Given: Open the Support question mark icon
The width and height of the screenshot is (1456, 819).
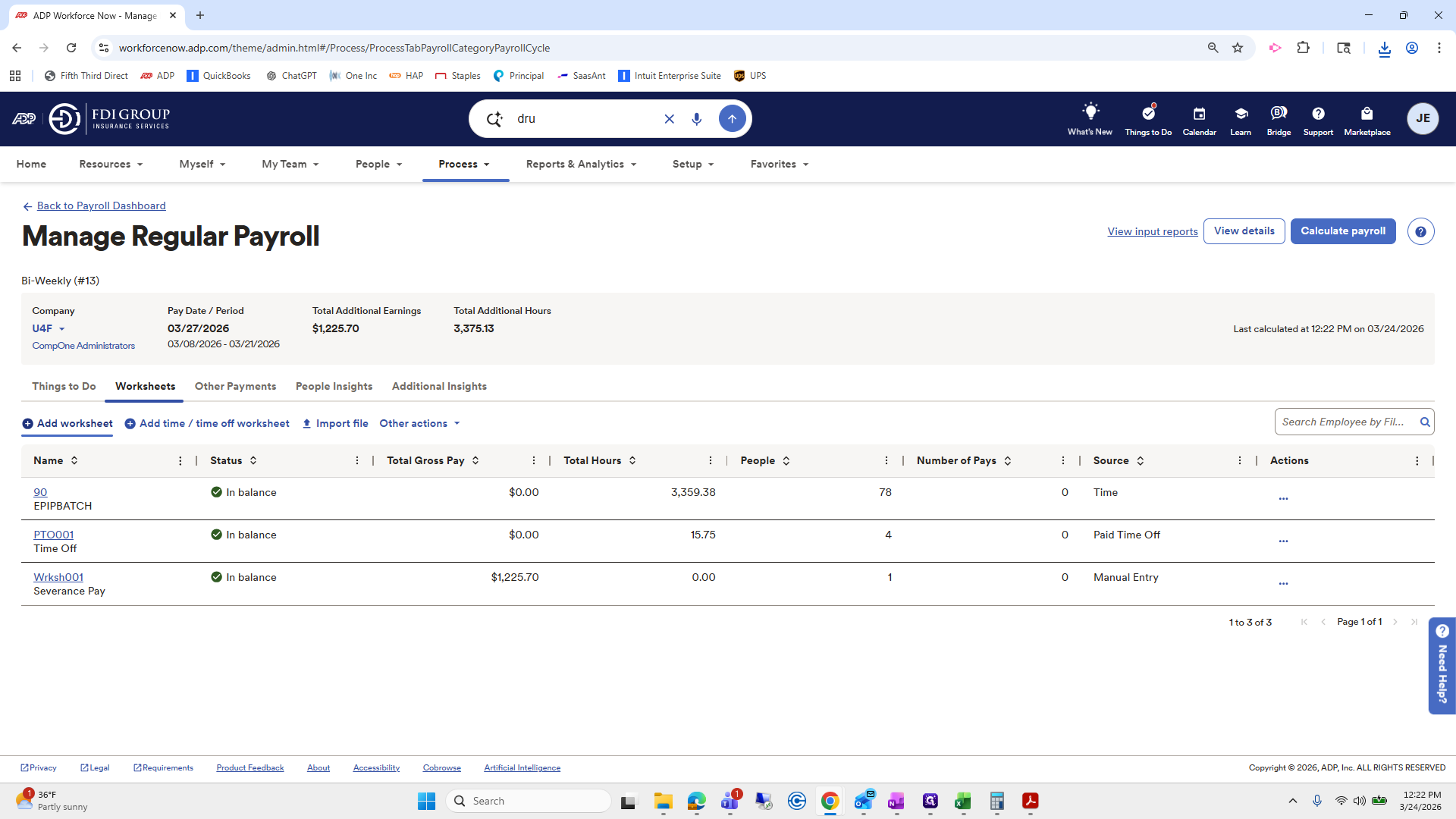Looking at the screenshot, I should pos(1317,118).
